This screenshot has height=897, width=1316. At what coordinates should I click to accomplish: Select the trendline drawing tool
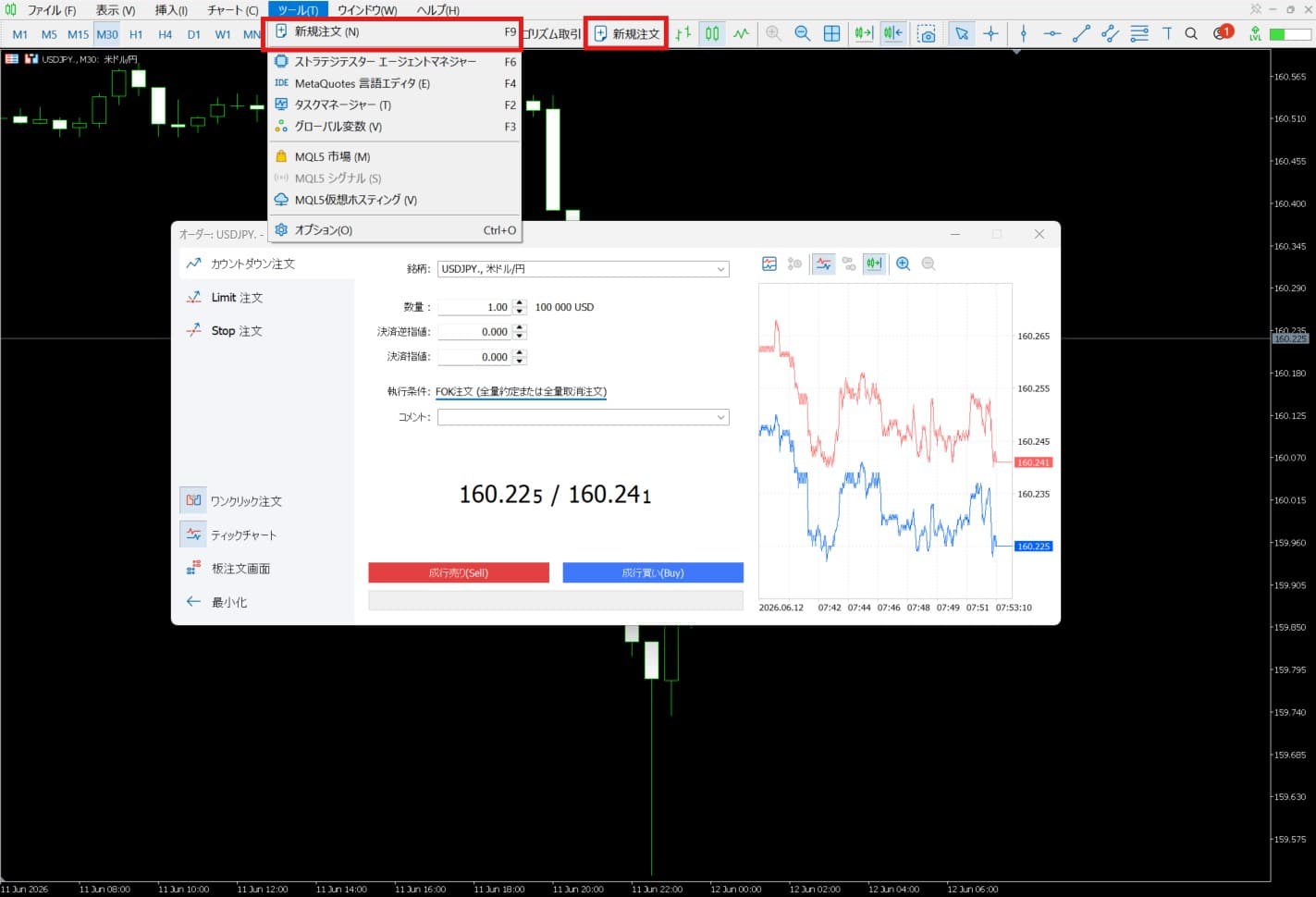click(x=1081, y=33)
